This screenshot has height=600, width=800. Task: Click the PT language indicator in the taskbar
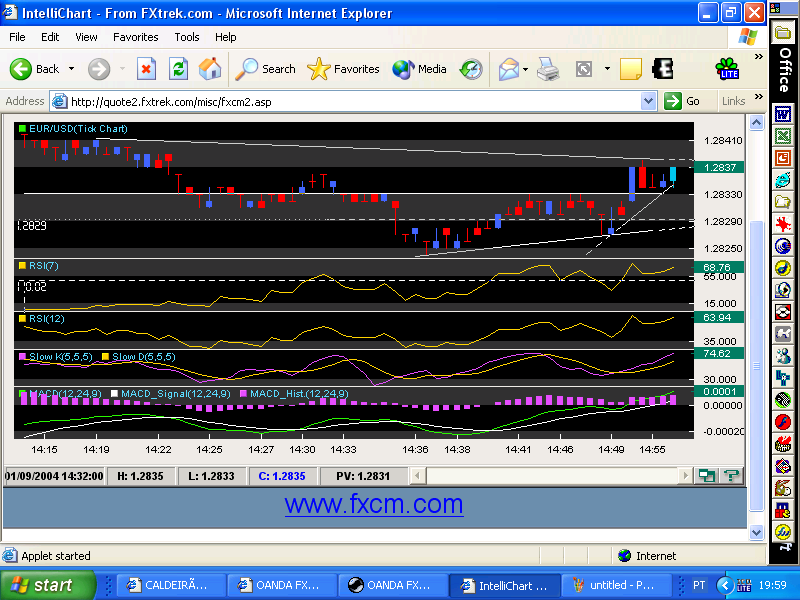click(x=699, y=585)
